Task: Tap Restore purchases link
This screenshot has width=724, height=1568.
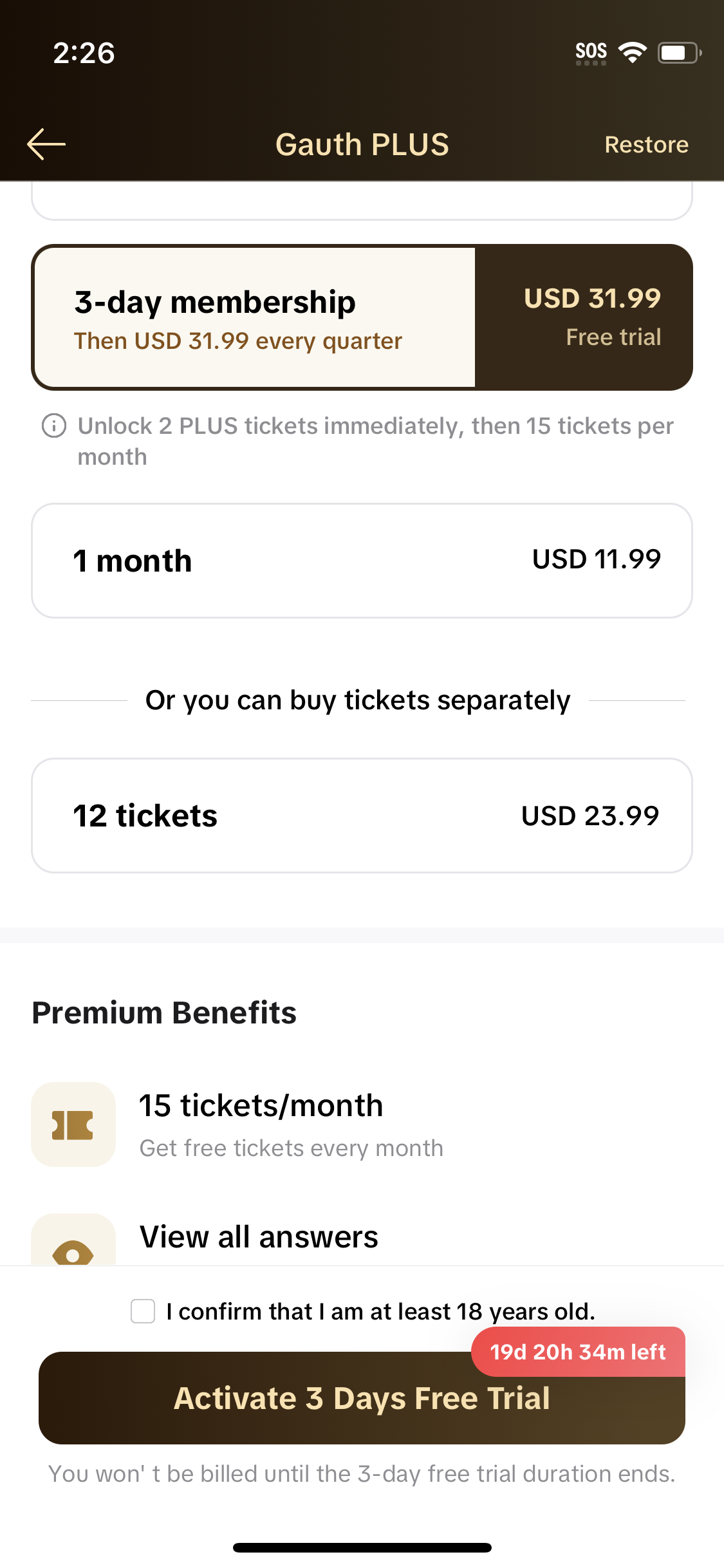Action: point(646,145)
